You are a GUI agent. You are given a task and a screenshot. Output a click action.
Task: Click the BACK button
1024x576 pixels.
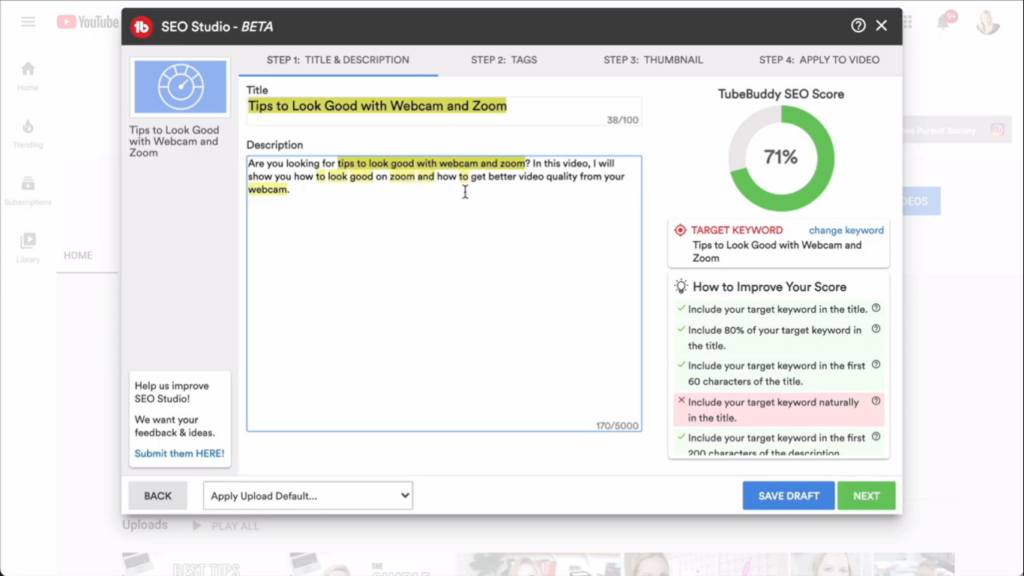[x=157, y=496]
